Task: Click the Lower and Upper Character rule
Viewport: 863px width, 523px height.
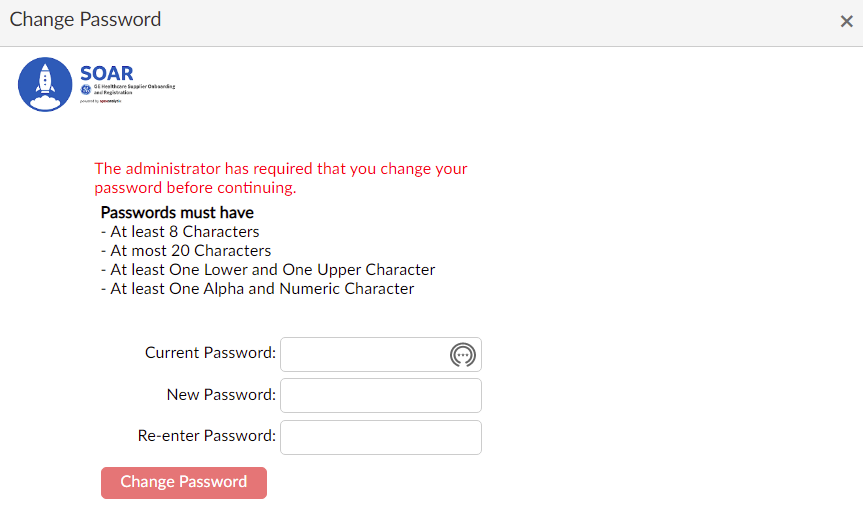Action: coord(268,270)
